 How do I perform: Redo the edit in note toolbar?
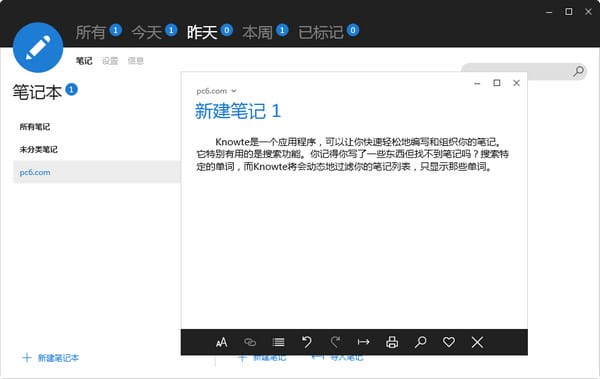tap(335, 342)
